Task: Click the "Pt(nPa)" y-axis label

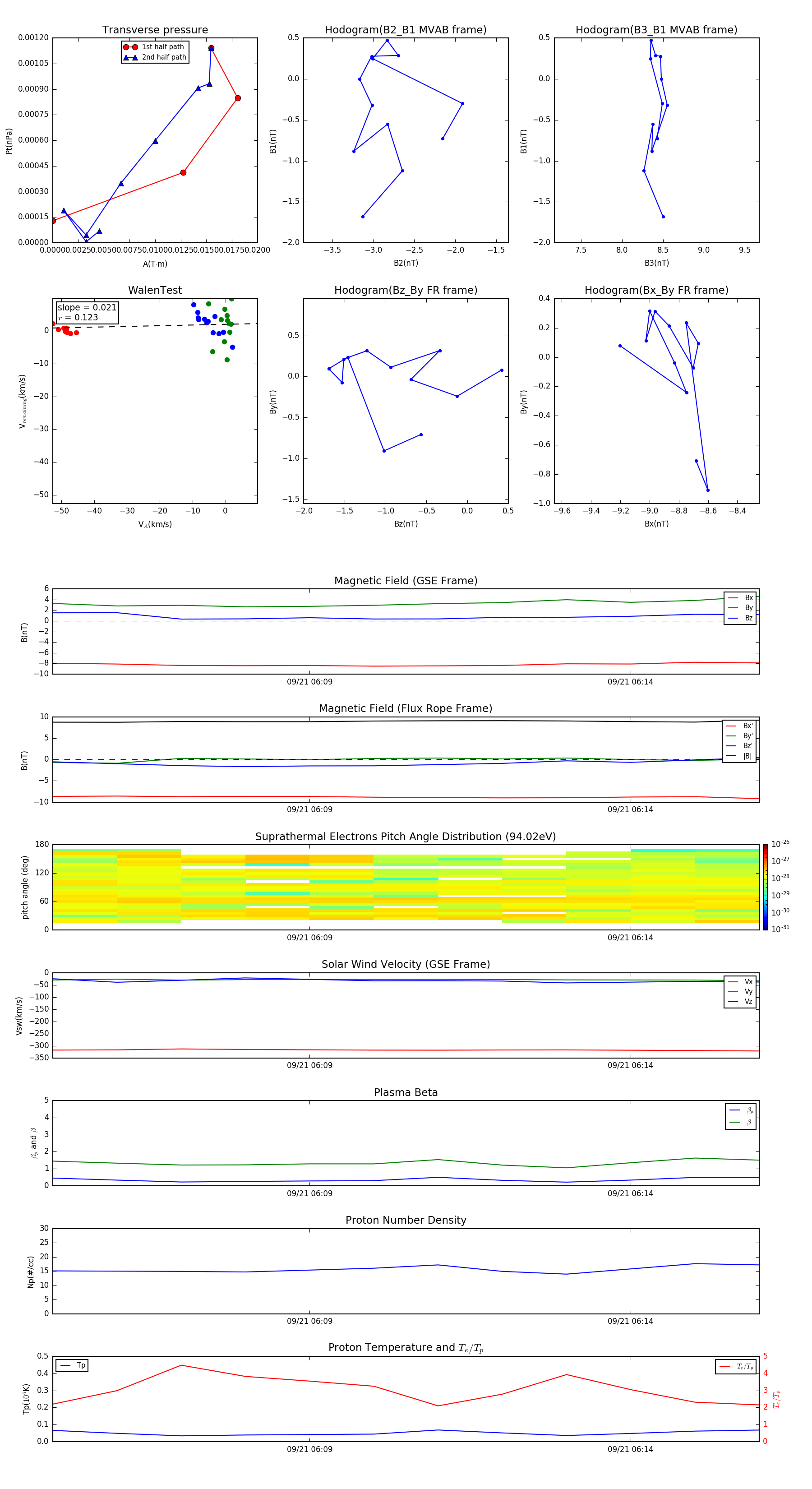Action: point(9,141)
